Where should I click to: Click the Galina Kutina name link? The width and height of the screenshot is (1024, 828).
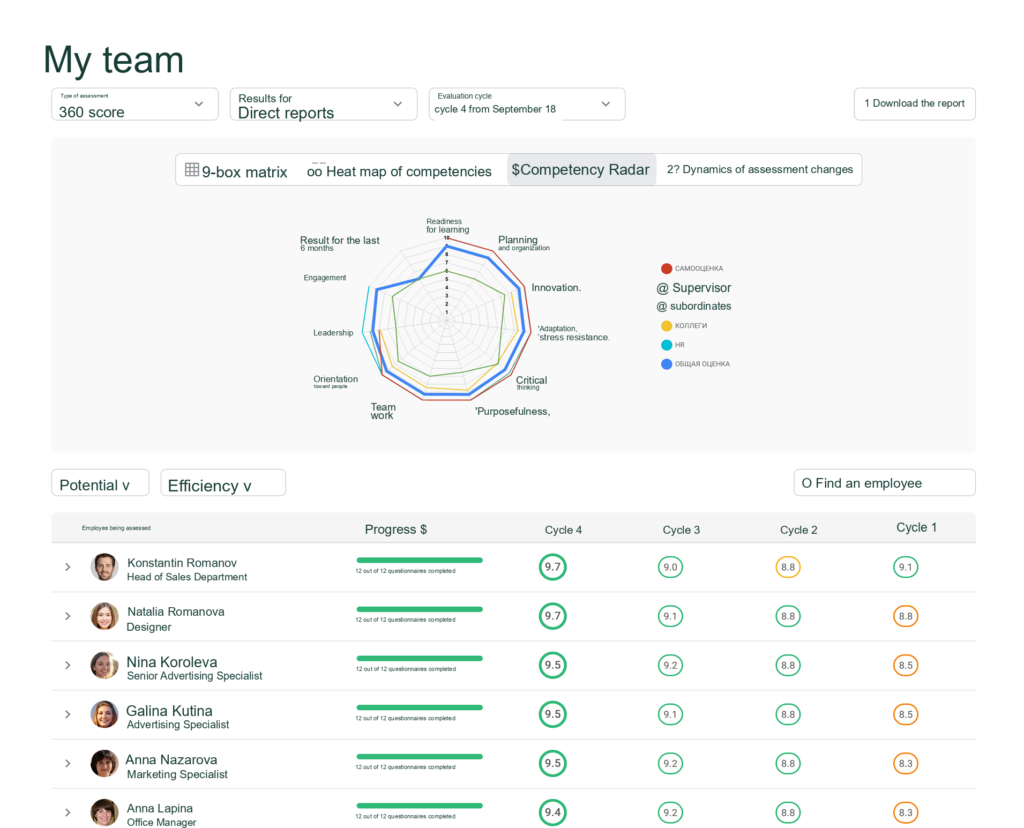(169, 710)
